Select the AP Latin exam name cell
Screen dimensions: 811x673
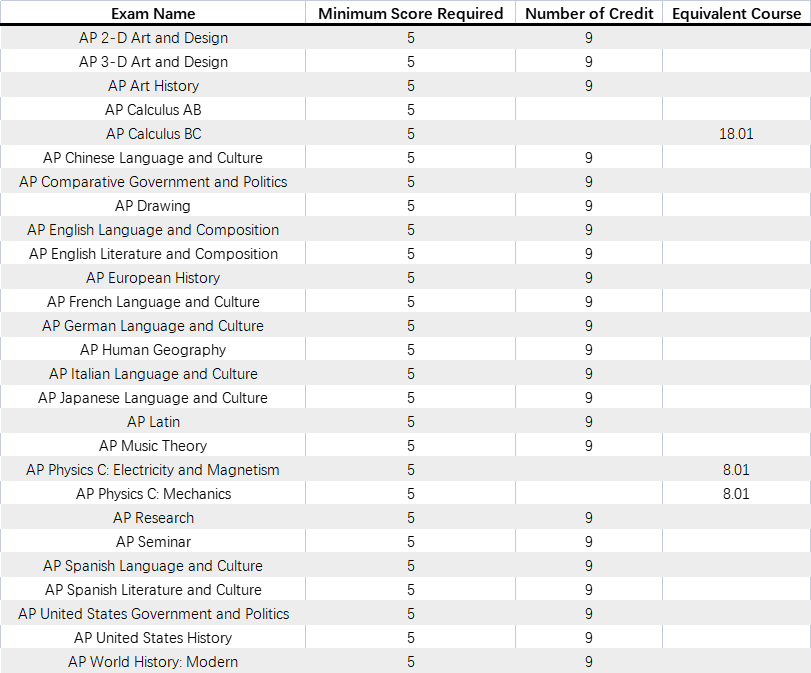[153, 422]
